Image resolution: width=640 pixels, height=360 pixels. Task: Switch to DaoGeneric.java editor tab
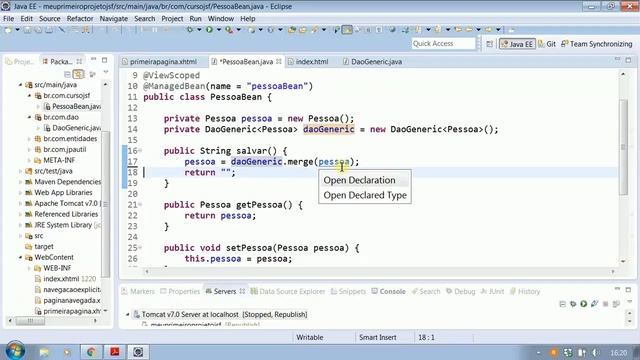[x=376, y=62]
